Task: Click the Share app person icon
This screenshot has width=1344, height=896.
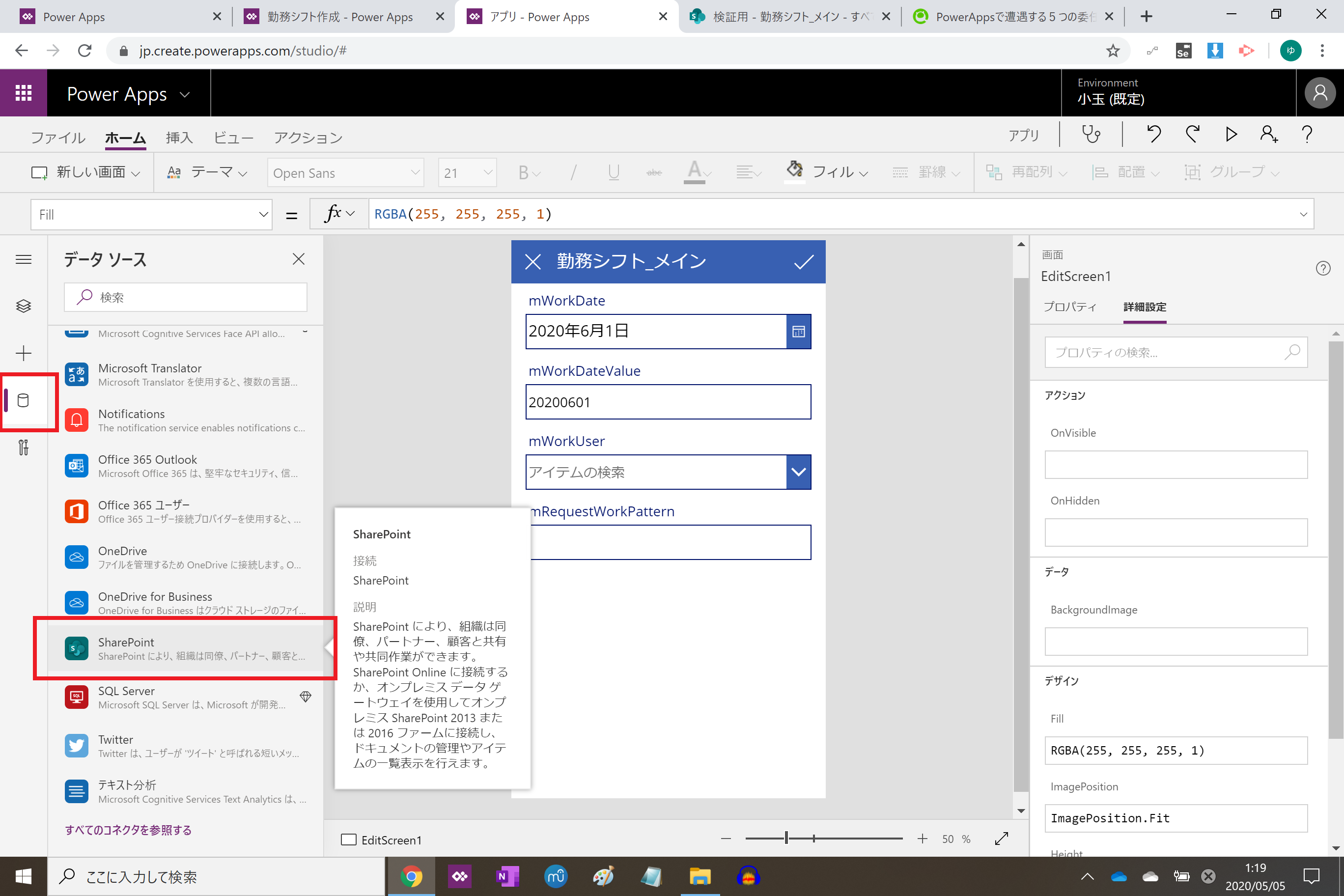Action: 1268,135
